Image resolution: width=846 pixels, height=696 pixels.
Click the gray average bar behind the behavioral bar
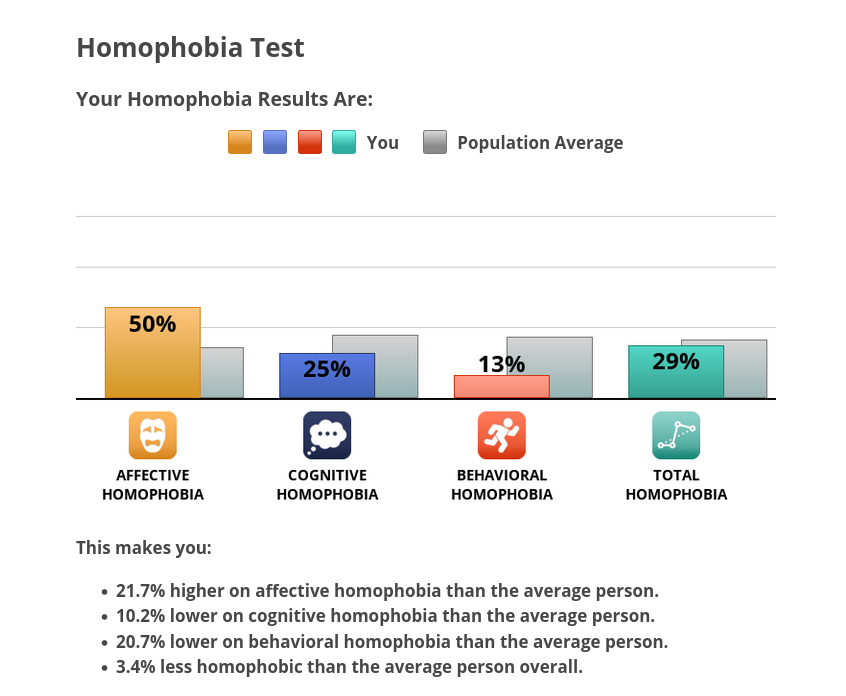pyautogui.click(x=571, y=367)
